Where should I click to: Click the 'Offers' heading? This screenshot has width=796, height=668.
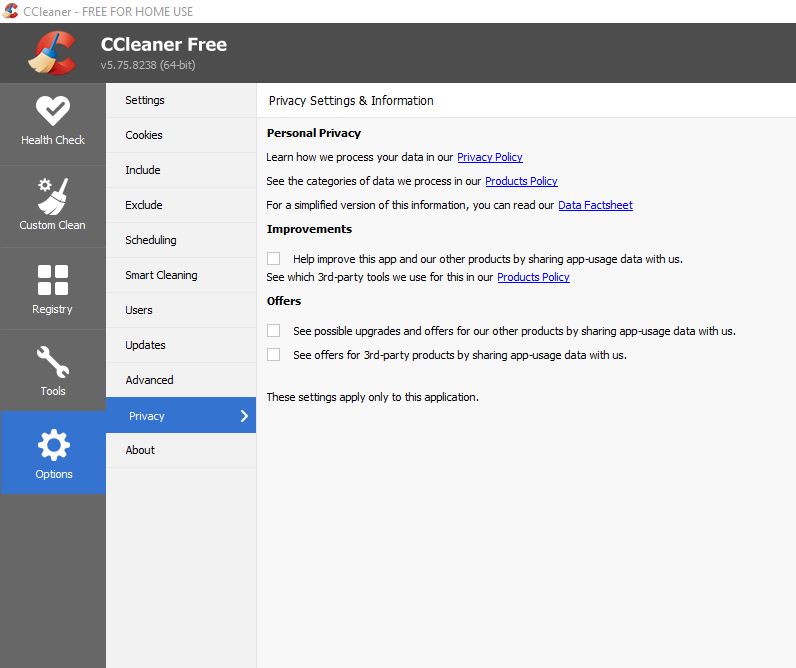pyautogui.click(x=284, y=301)
